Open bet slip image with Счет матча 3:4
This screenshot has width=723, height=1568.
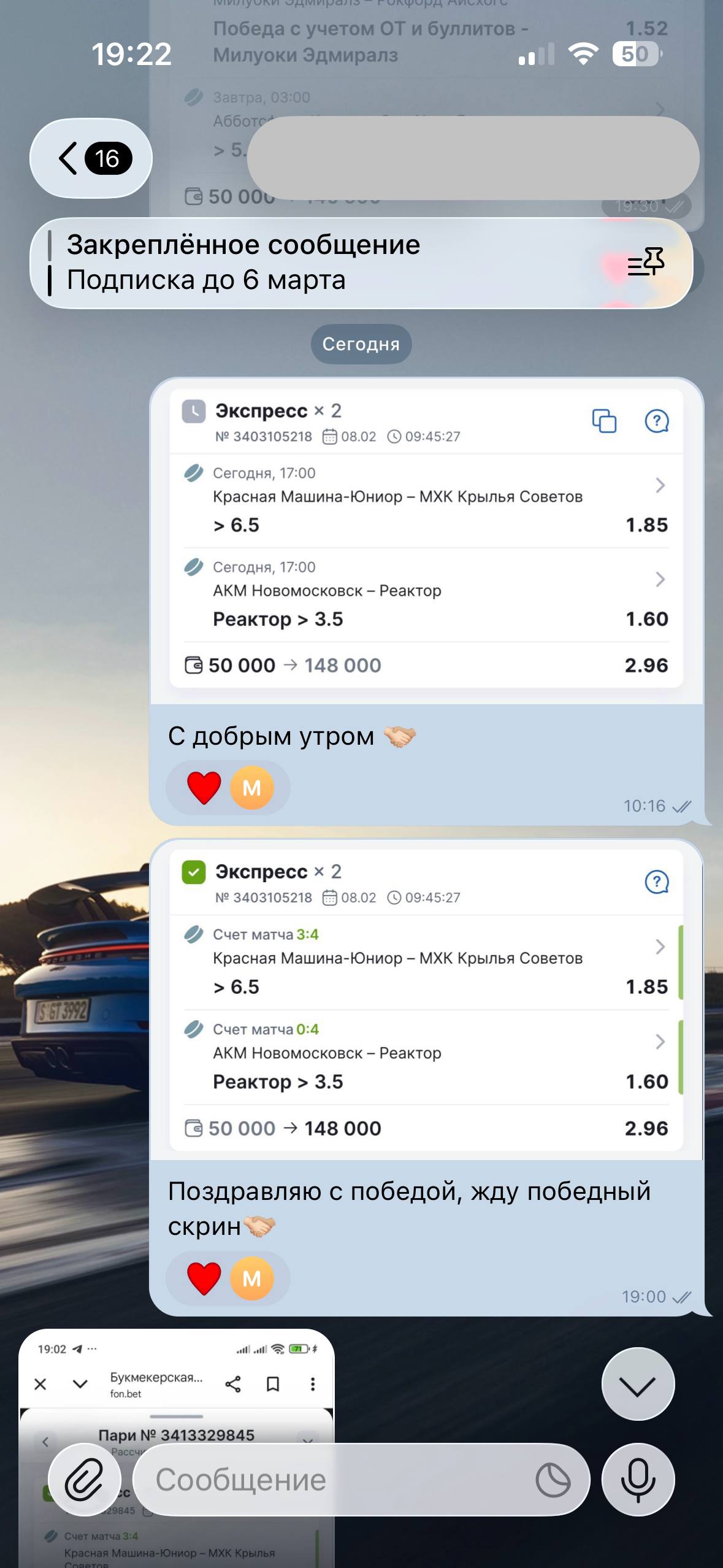426,1000
